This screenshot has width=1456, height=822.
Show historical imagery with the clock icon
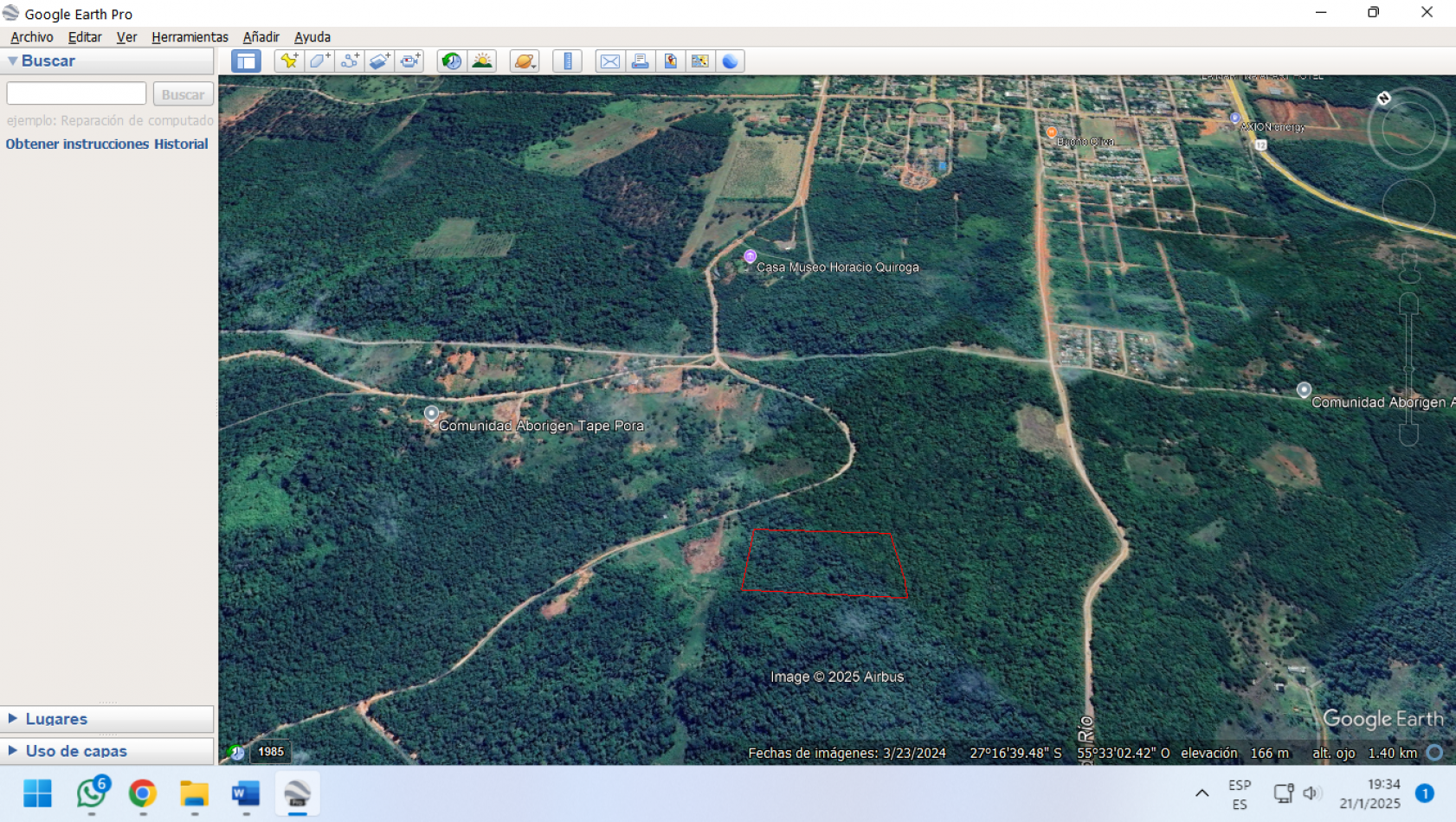tap(452, 61)
